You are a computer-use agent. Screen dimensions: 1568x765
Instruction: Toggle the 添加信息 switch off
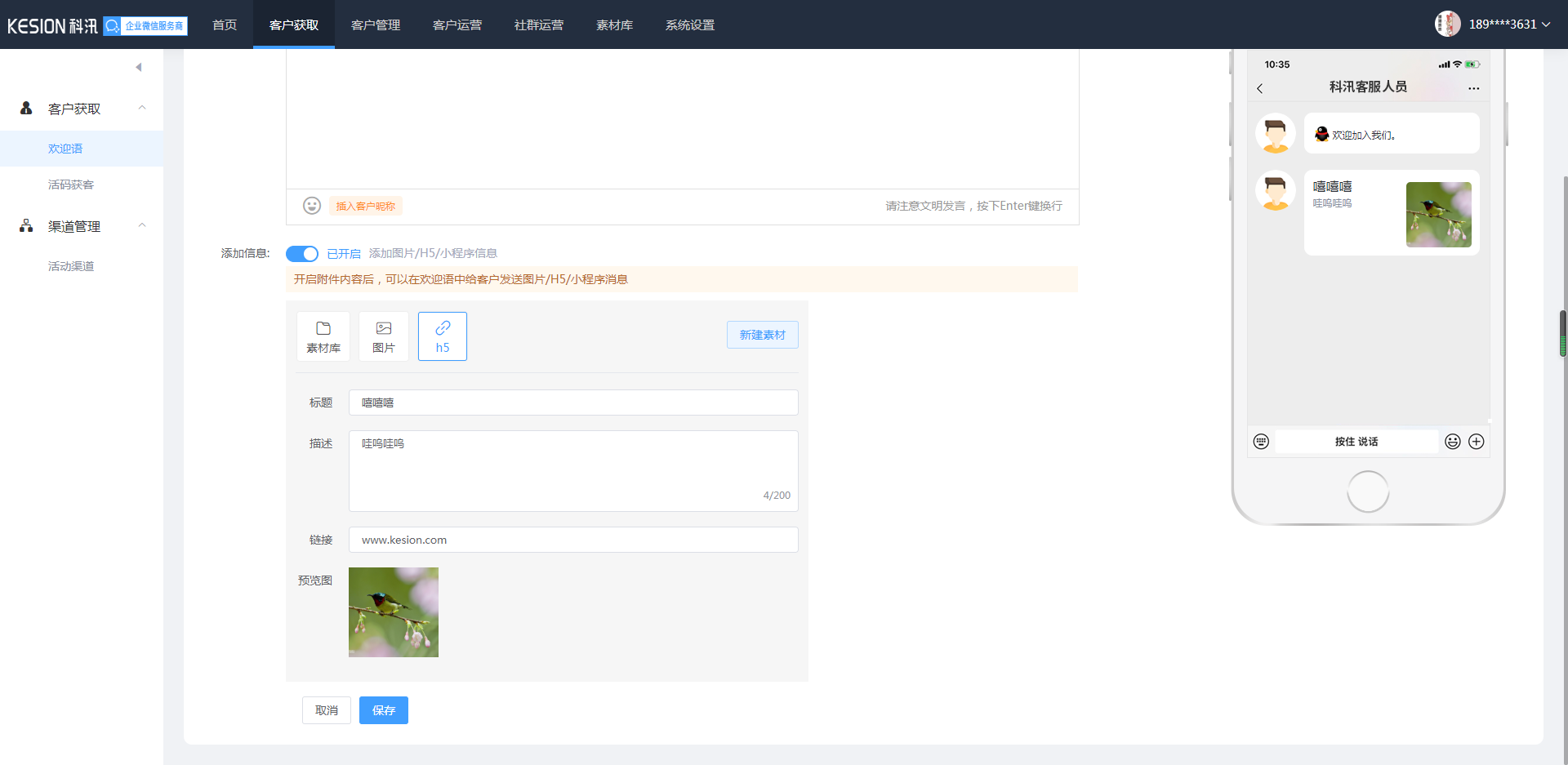click(302, 254)
